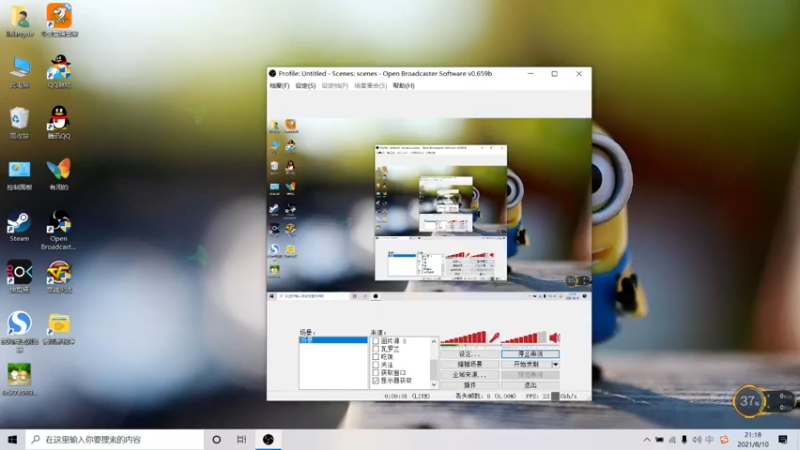The height and width of the screenshot is (450, 800).
Task: Open Task View on taskbar
Action: pyautogui.click(x=242, y=439)
